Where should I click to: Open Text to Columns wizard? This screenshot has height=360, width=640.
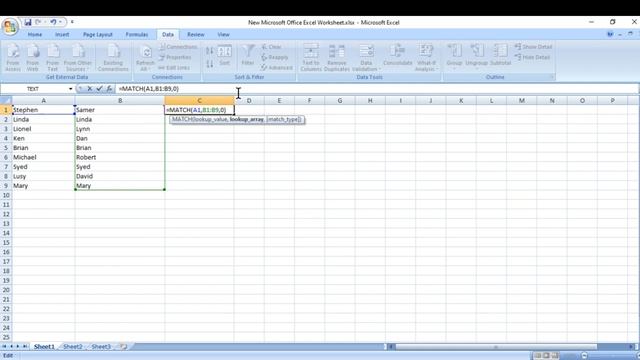(x=311, y=58)
